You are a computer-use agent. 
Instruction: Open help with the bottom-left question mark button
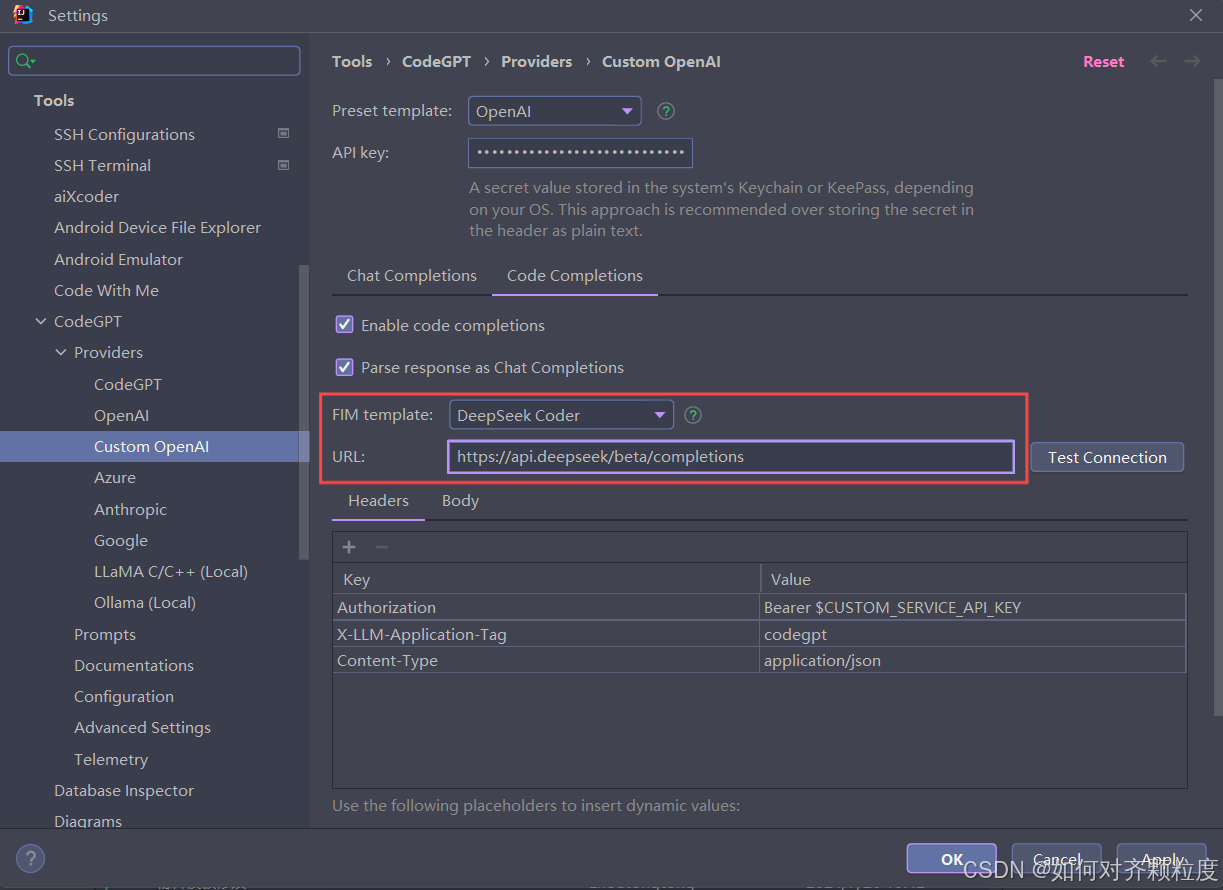click(30, 858)
